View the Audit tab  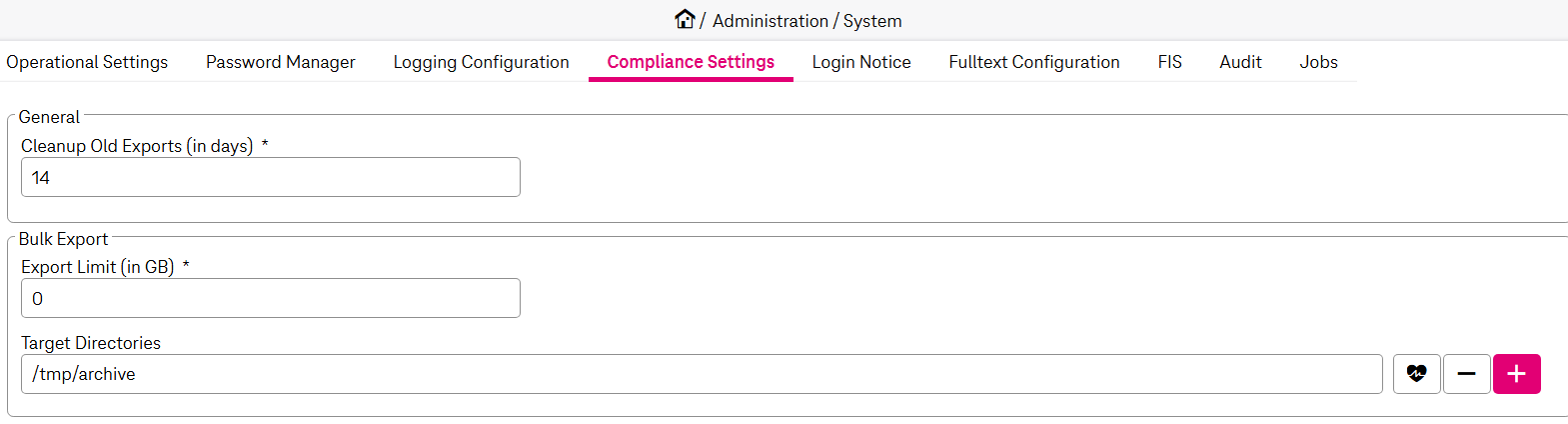(x=1240, y=62)
